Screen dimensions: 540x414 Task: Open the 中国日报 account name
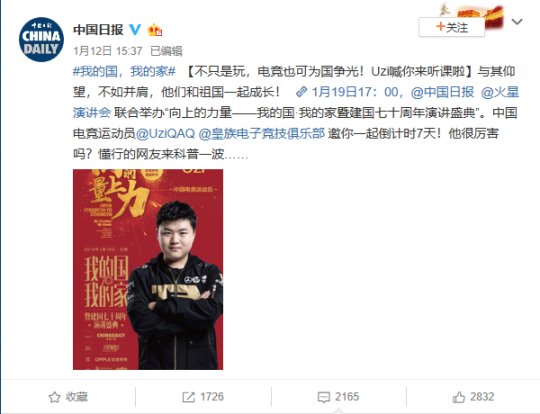coord(98,30)
